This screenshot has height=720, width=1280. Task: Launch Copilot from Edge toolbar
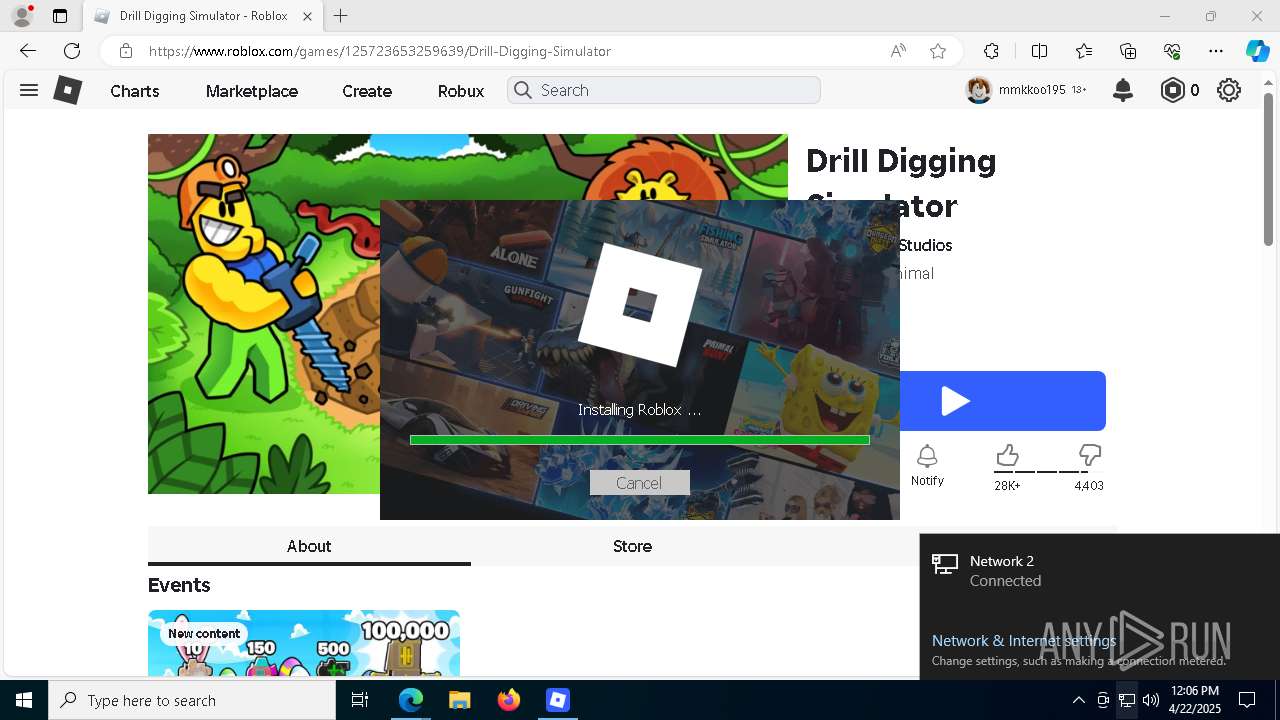(1257, 51)
